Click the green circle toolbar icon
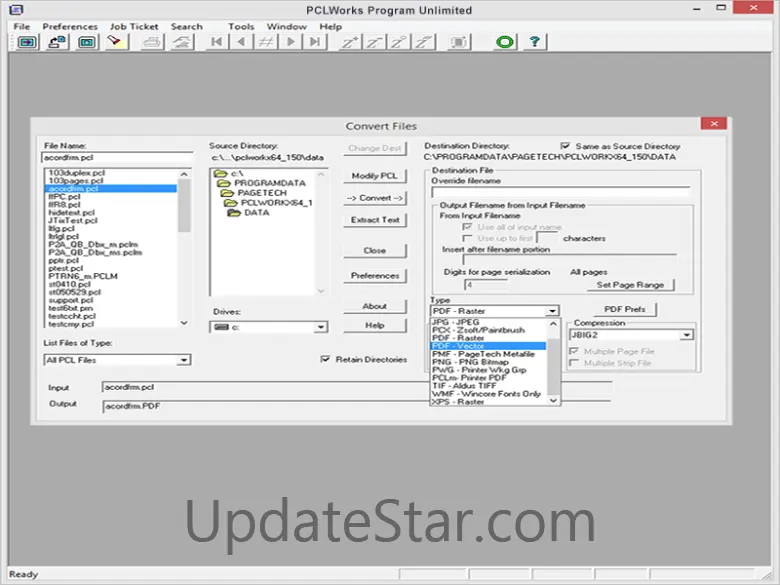 click(x=505, y=42)
